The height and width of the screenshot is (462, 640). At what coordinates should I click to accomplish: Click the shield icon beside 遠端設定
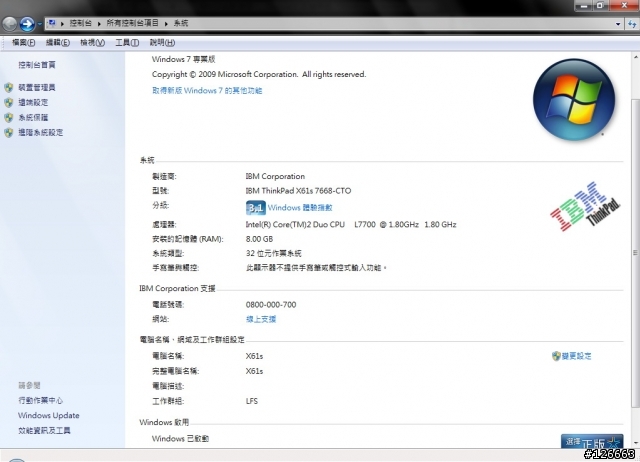pyautogui.click(x=9, y=102)
